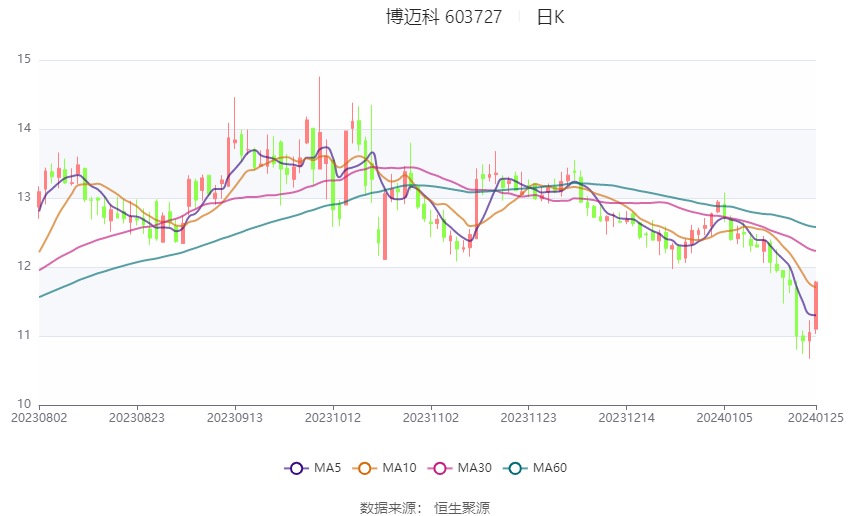Click the y-axis value 13
This screenshot has height=516, width=850.
tap(24, 197)
